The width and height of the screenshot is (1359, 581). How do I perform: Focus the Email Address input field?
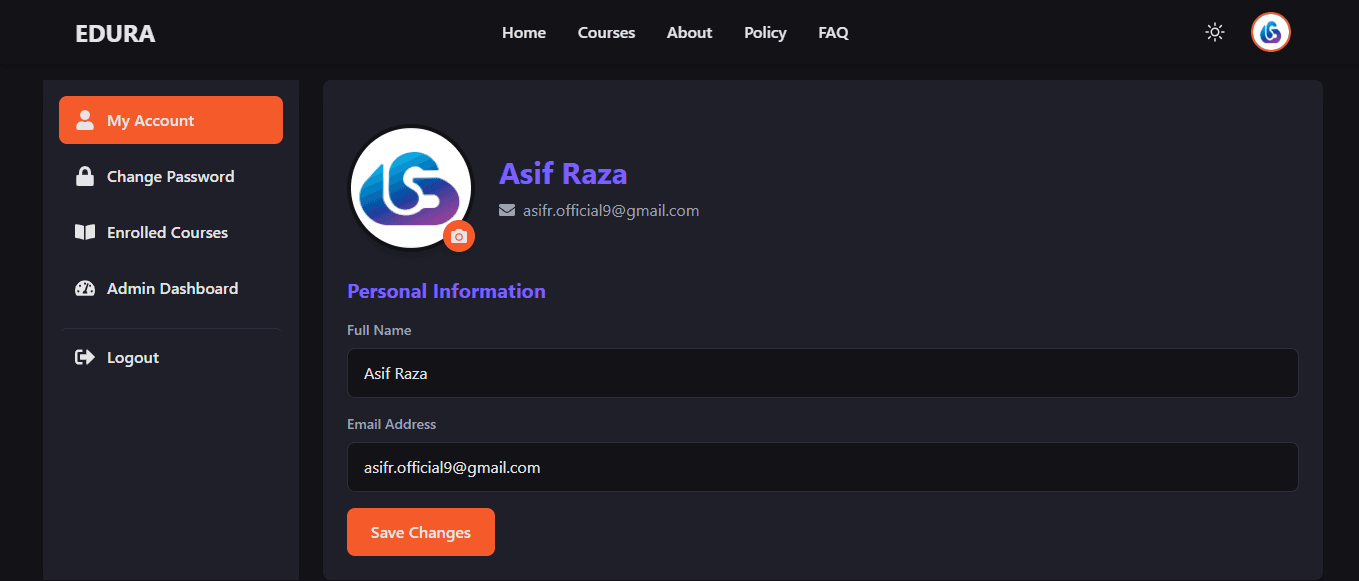pyautogui.click(x=823, y=467)
